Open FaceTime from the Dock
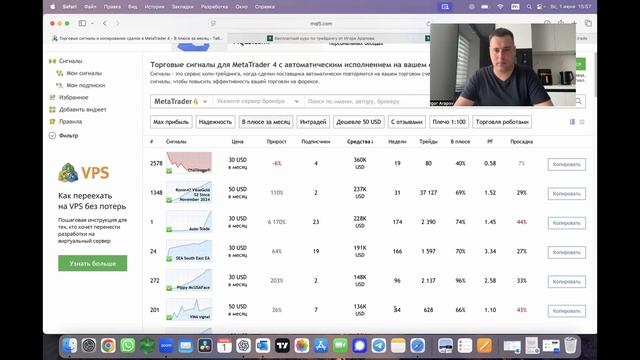The height and width of the screenshot is (360, 640). pos(340,346)
